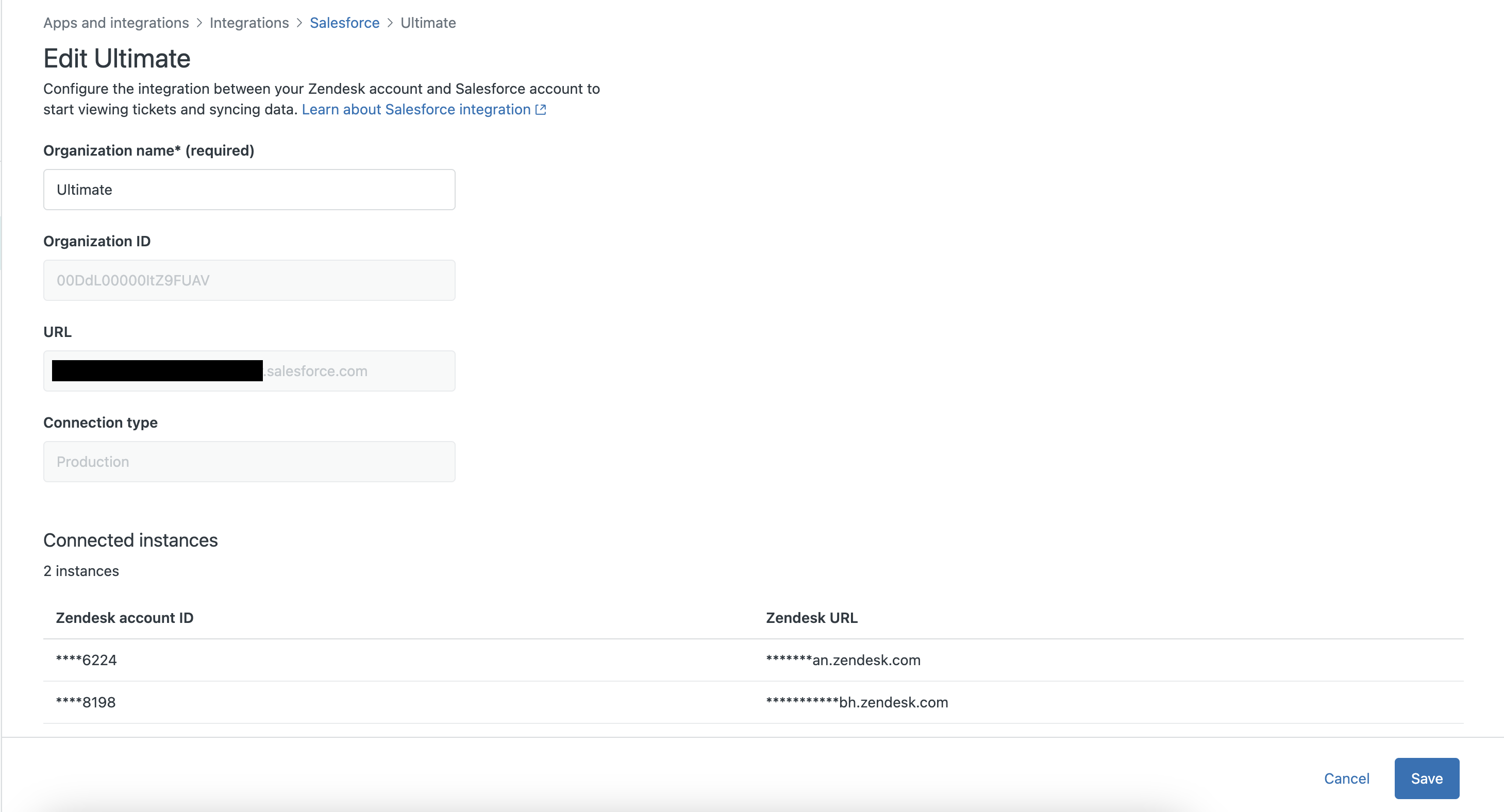Click the Ultimate breadcrumb item
The image size is (1504, 812).
[428, 23]
